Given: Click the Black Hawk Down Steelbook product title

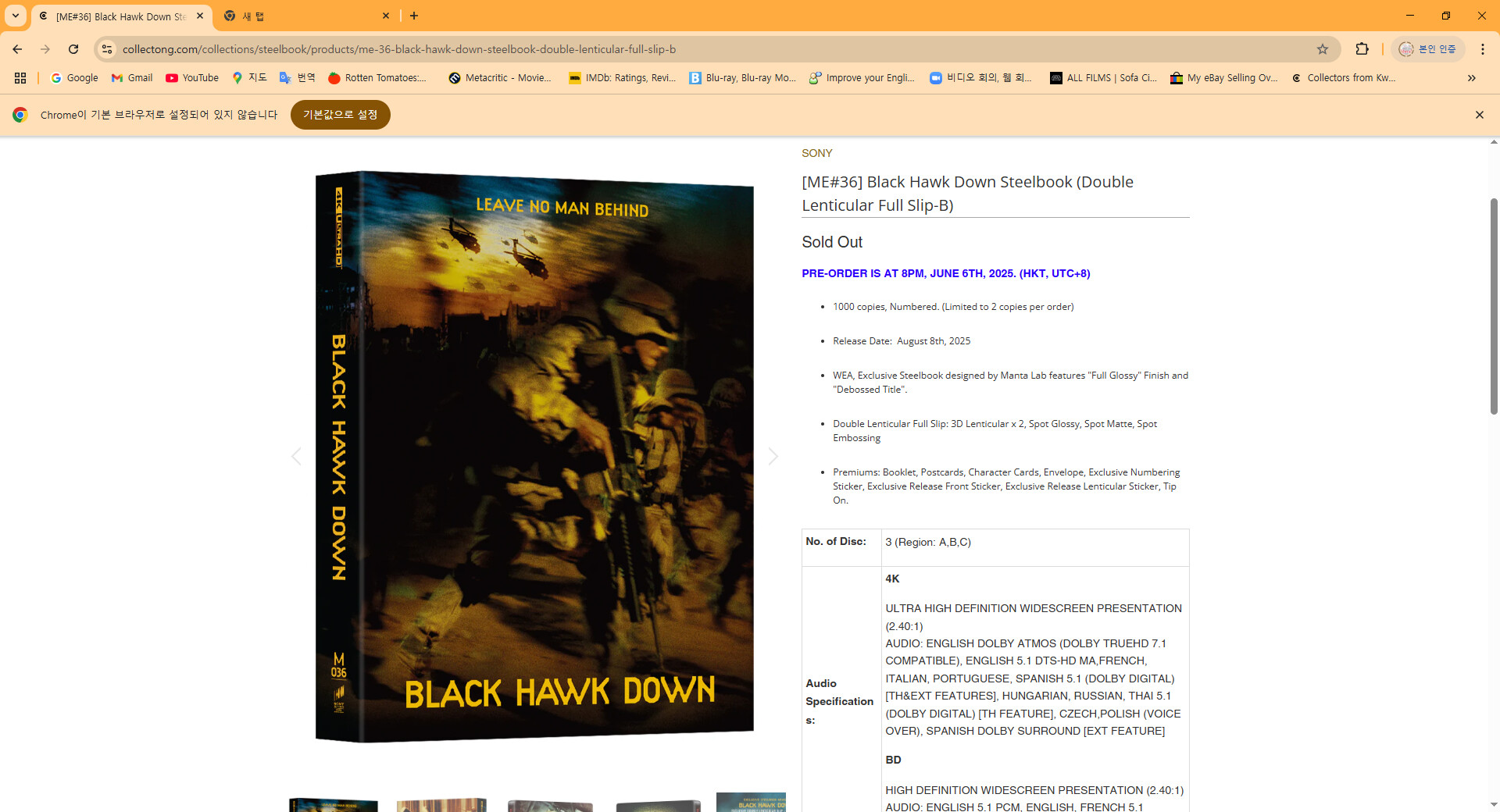Looking at the screenshot, I should (967, 194).
